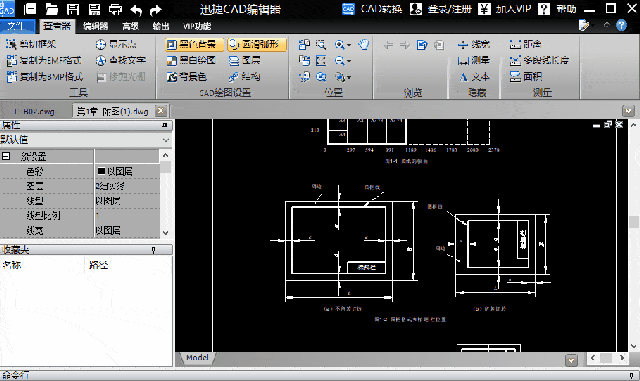Open the zoom-out dropdown arrow
This screenshot has width=640, height=381.
349,61
